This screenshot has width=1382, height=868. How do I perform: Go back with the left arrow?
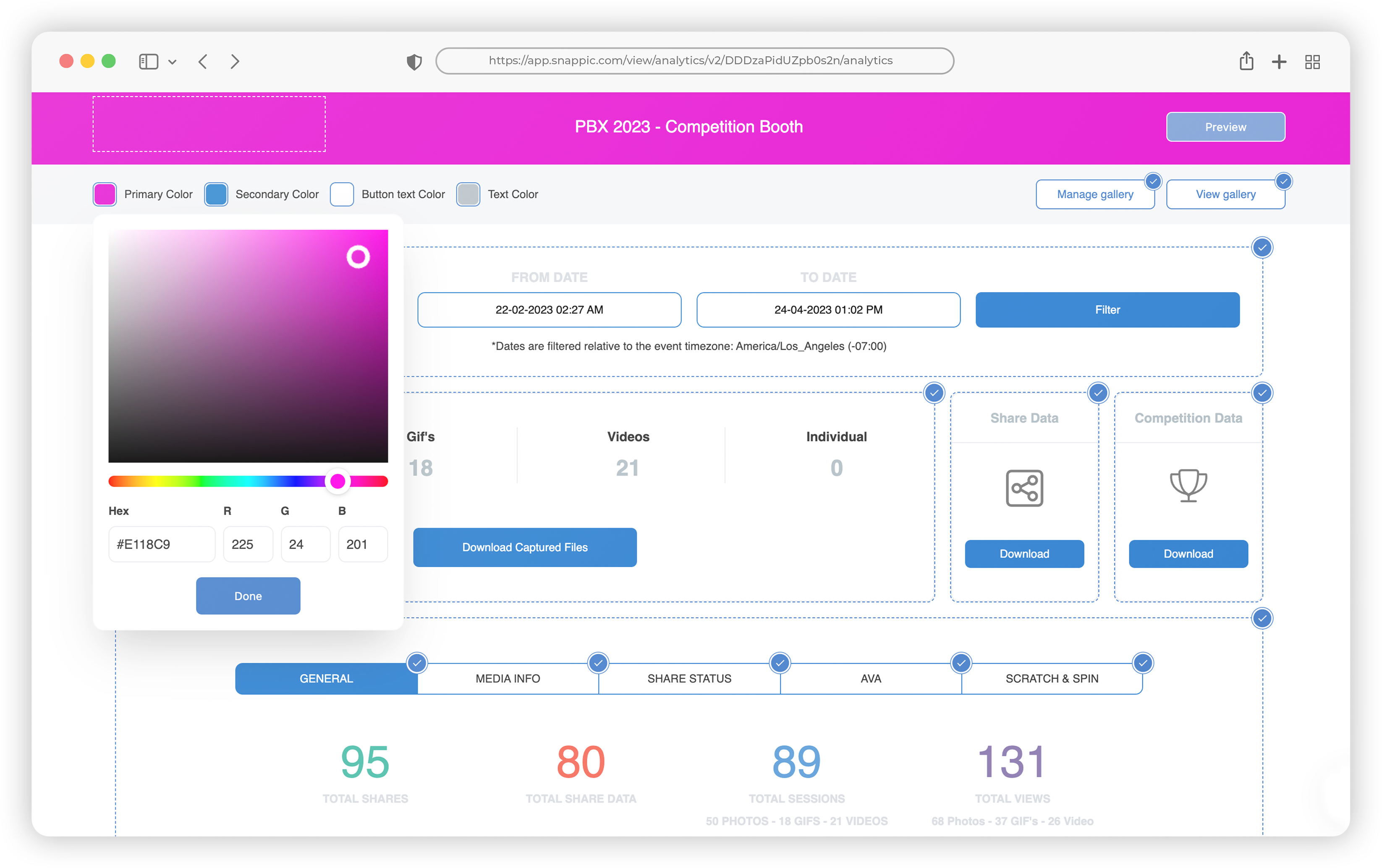203,61
